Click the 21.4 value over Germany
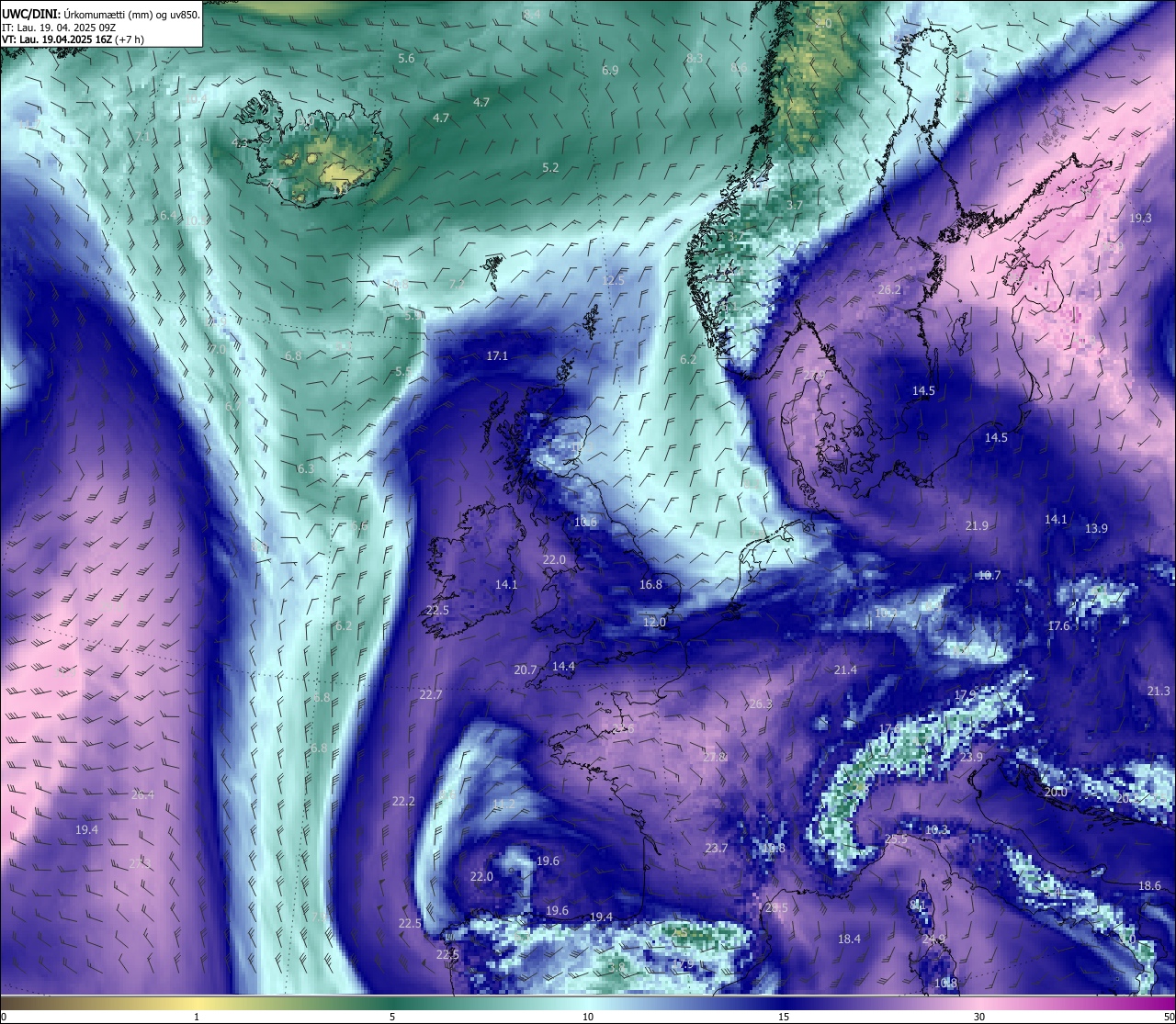Screen dimensions: 1176x1024 pyautogui.click(x=845, y=670)
